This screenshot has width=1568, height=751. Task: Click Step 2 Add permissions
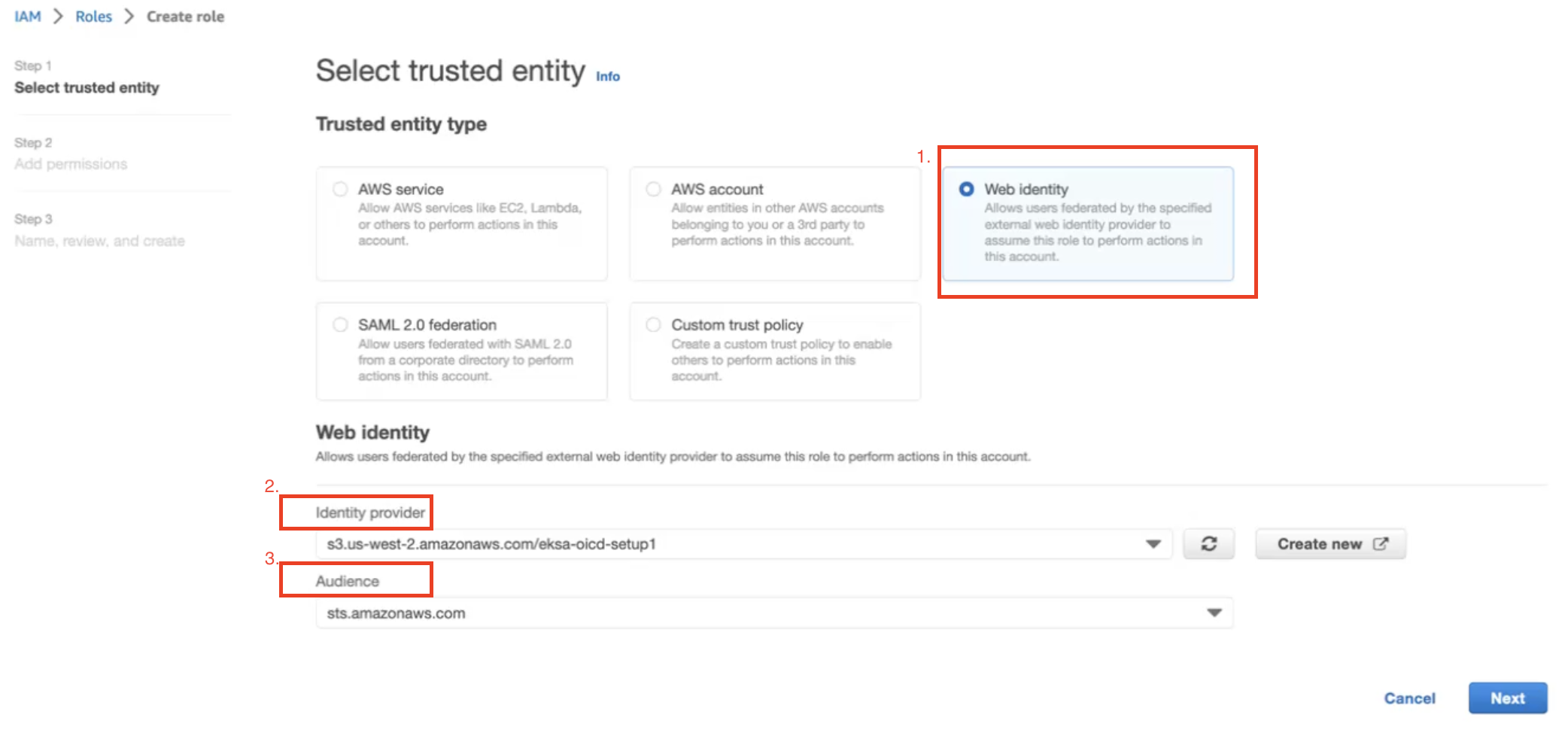70,163
